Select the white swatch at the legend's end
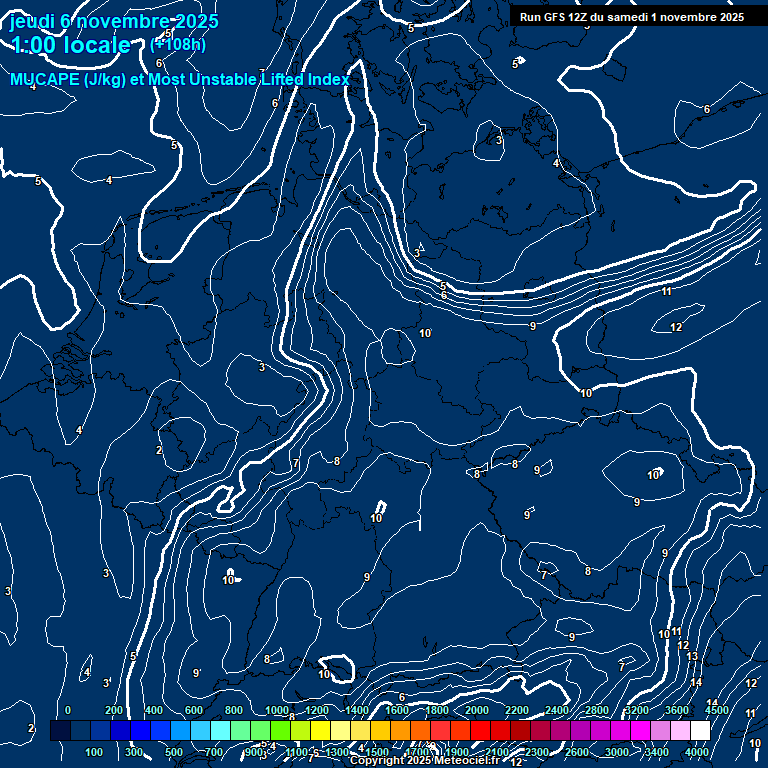Screen dimensions: 768x768 tap(700, 730)
